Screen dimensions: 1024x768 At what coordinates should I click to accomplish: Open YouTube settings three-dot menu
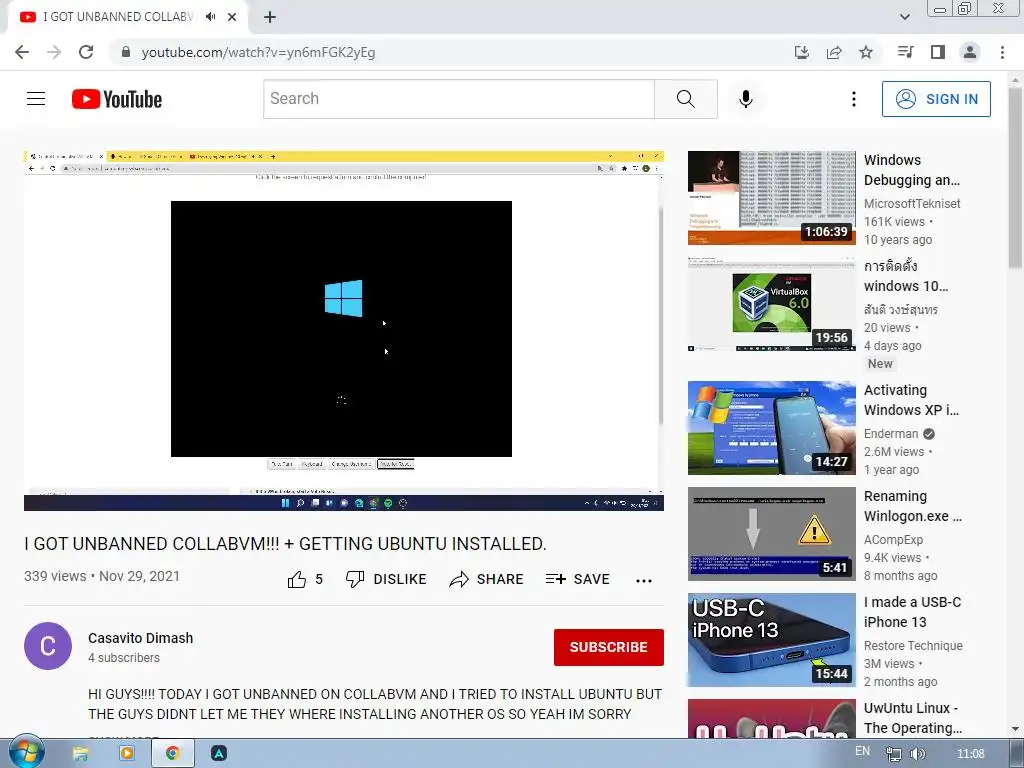click(854, 99)
